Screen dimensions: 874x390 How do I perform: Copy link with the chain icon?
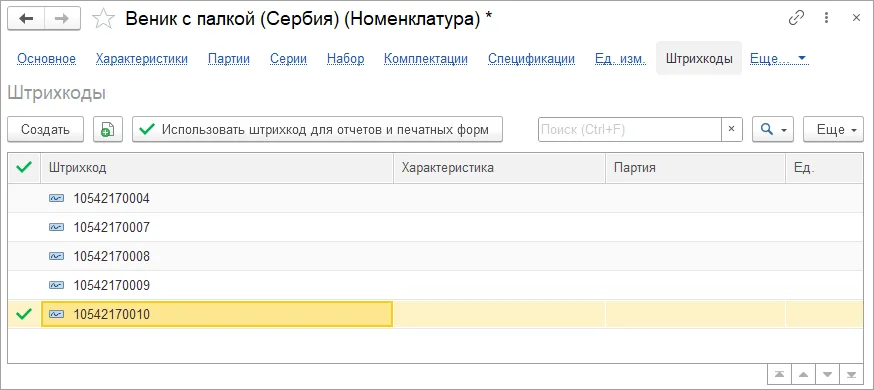click(x=797, y=18)
